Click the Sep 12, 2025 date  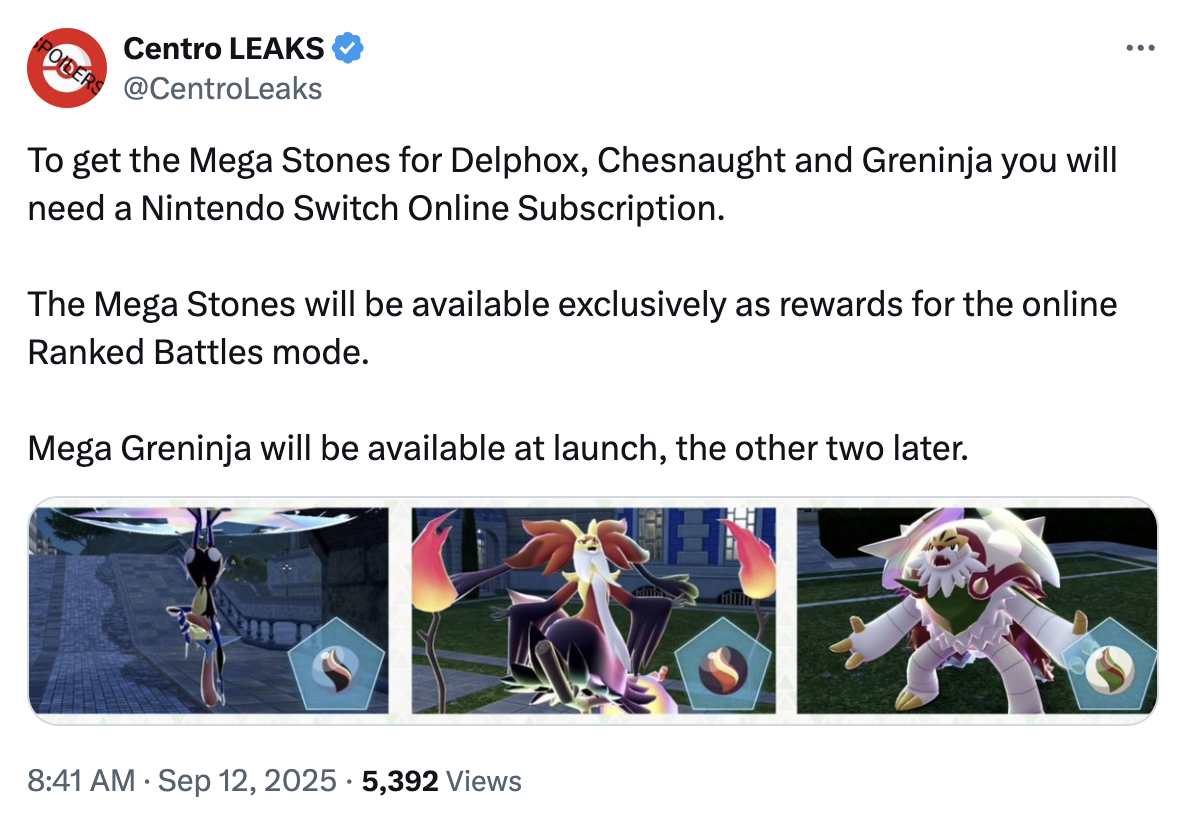[247, 781]
